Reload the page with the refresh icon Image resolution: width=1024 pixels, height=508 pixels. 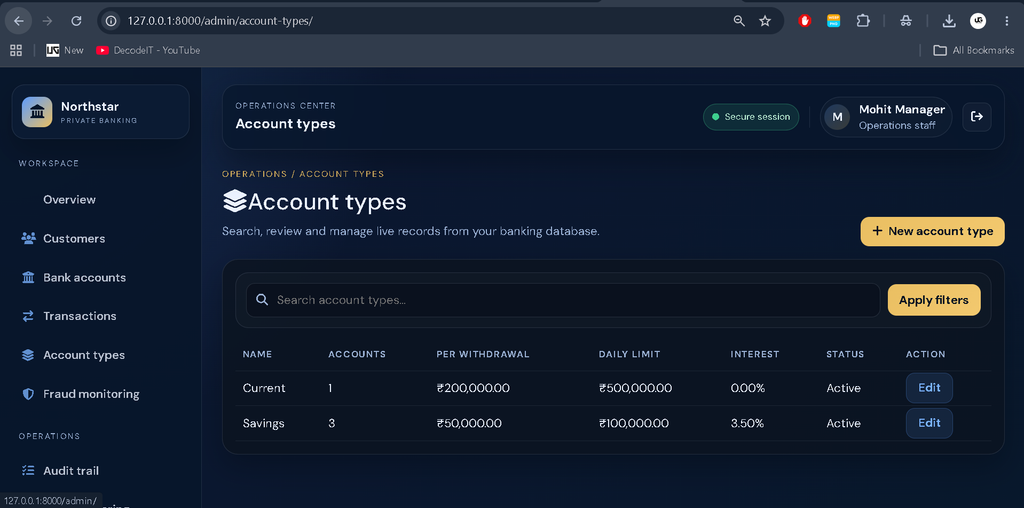76,21
